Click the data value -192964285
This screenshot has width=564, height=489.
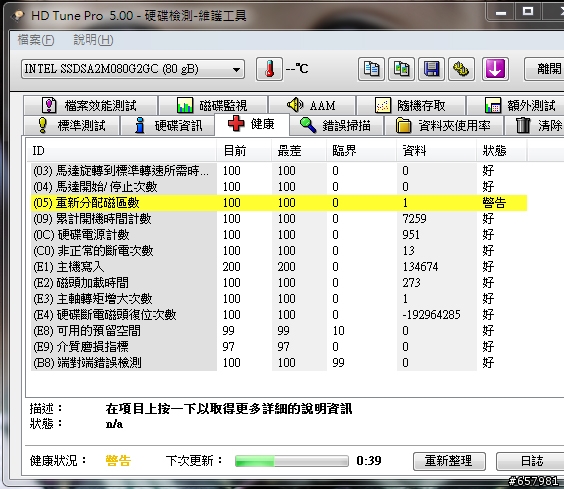431,314
